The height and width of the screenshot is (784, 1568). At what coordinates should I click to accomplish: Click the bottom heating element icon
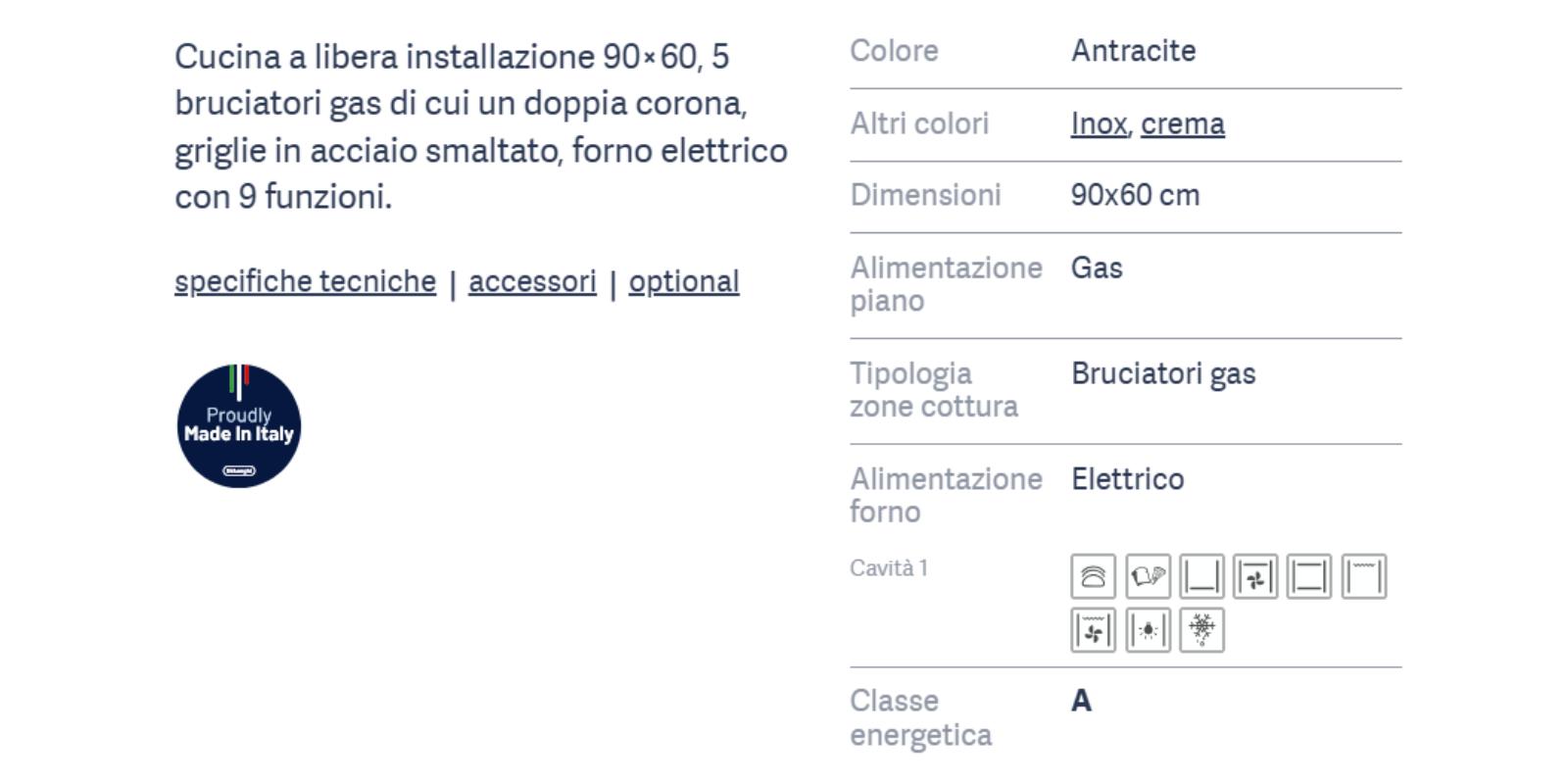[1201, 576]
